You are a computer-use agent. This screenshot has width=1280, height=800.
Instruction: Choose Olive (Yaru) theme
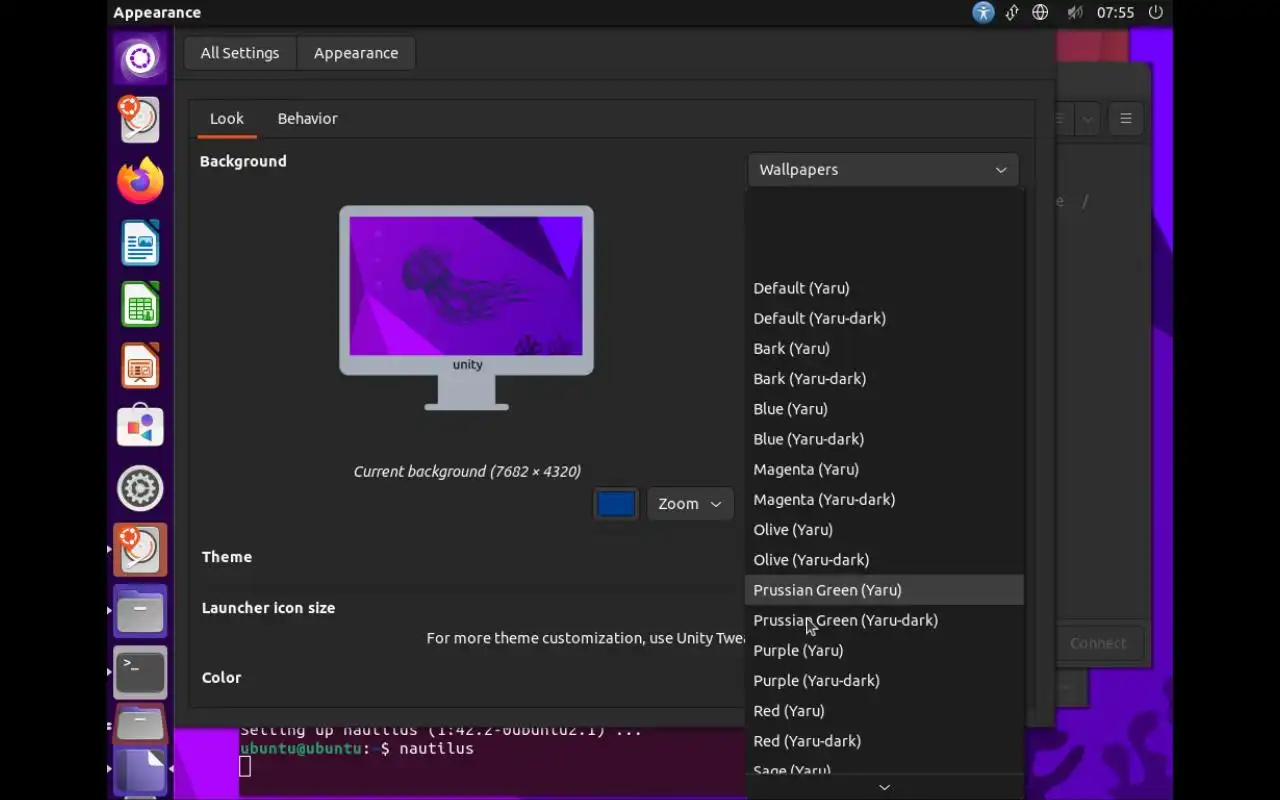[x=884, y=529]
